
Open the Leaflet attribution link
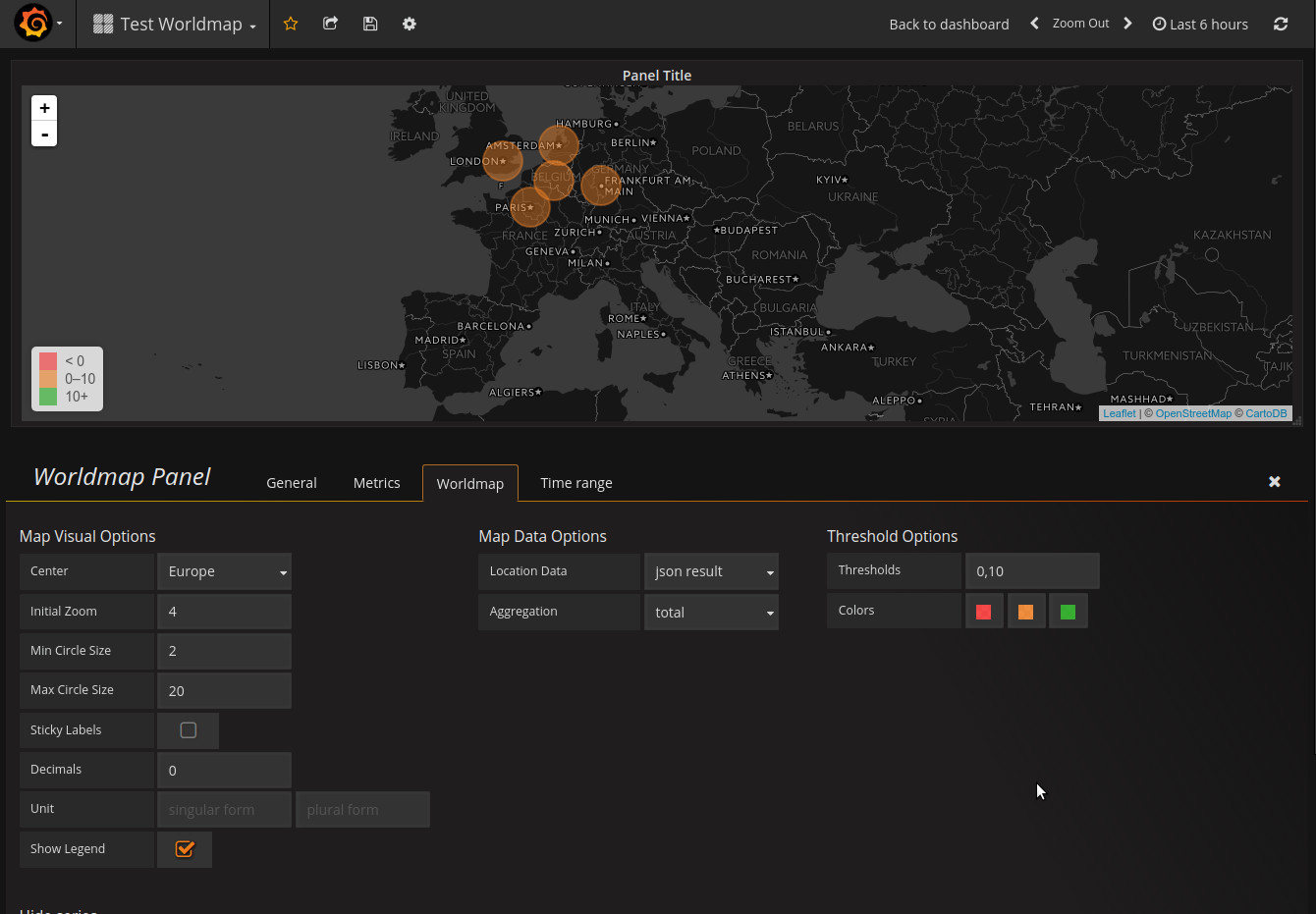point(1120,413)
